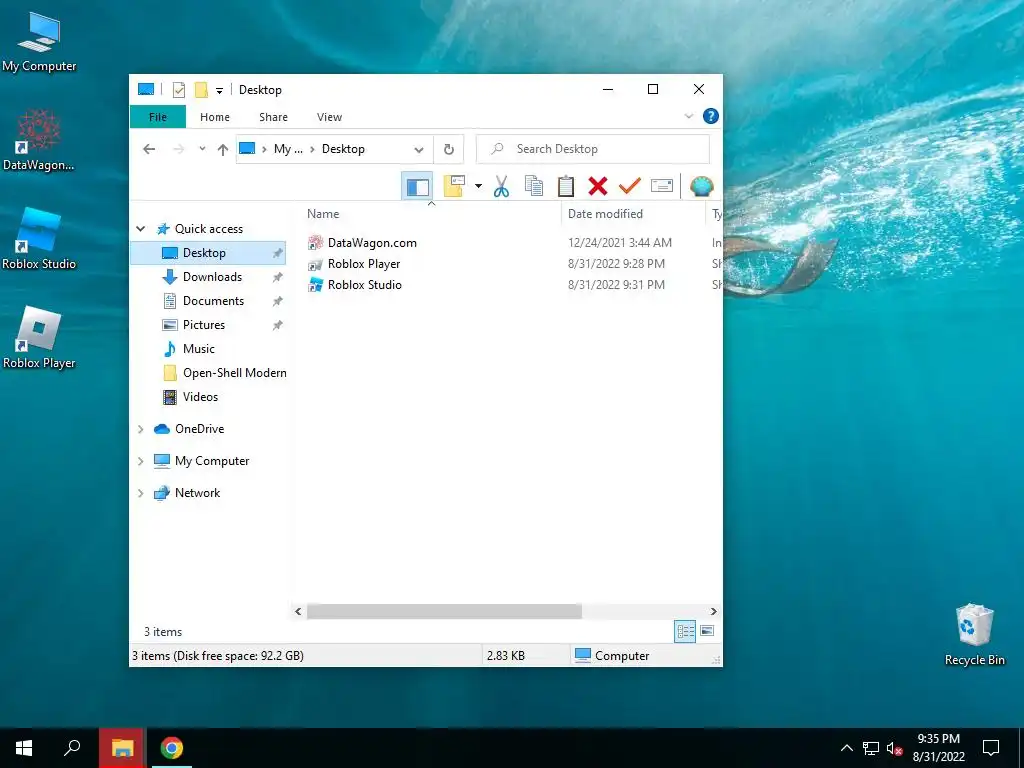This screenshot has height=768, width=1024.
Task: Open the Windows Start menu
Action: (24, 748)
